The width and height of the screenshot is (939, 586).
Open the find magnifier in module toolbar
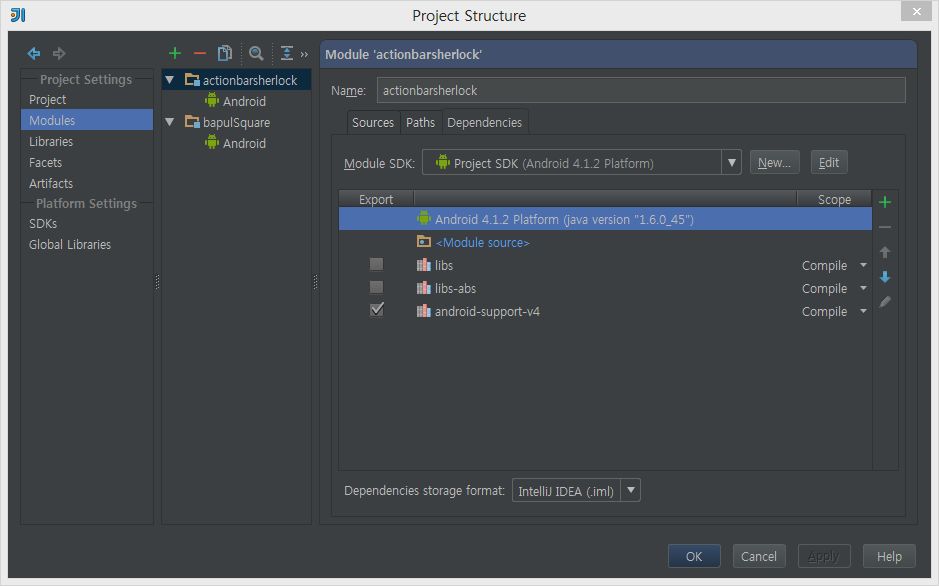click(256, 54)
